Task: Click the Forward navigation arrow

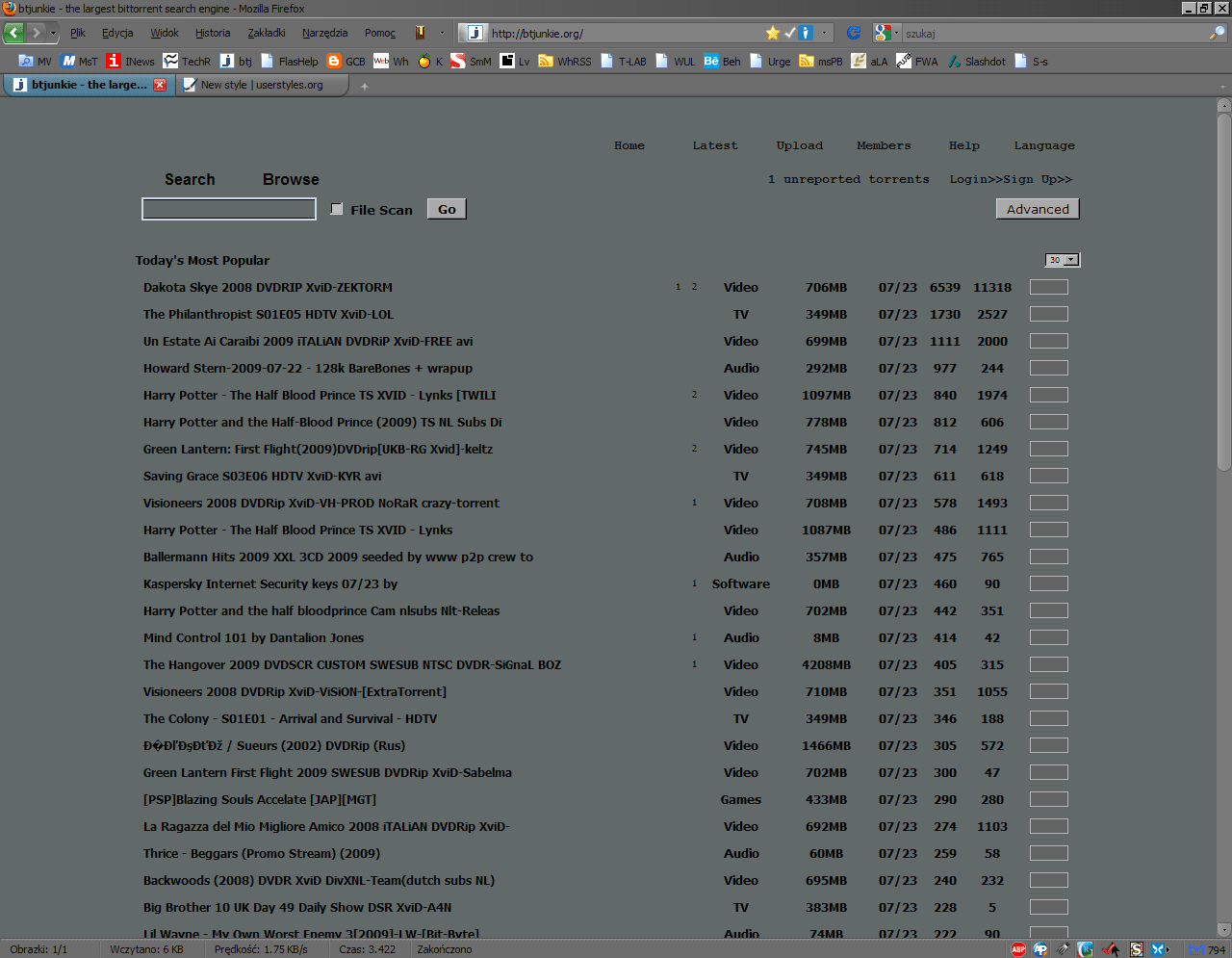Action: coord(36,33)
